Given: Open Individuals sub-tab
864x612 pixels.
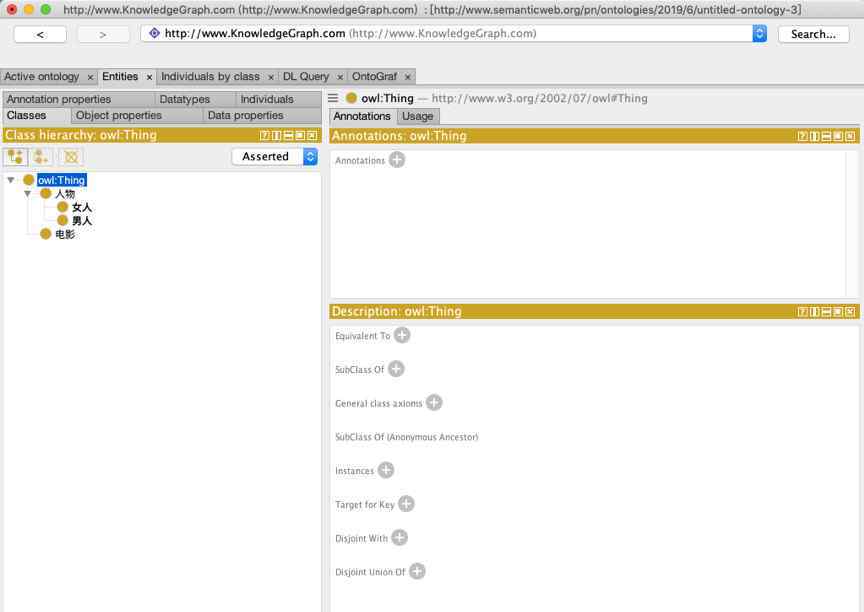Looking at the screenshot, I should point(279,99).
